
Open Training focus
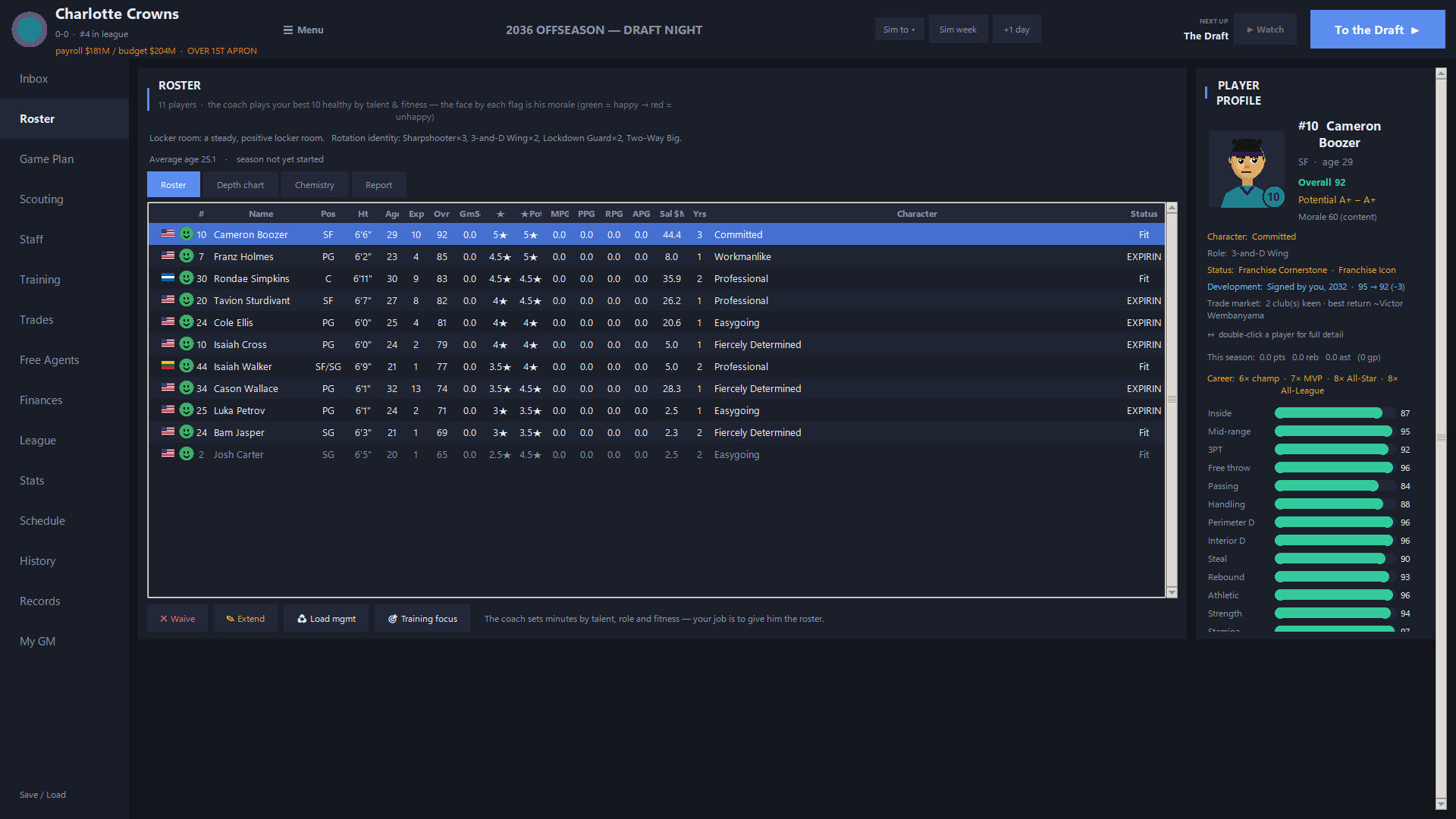[x=422, y=619]
